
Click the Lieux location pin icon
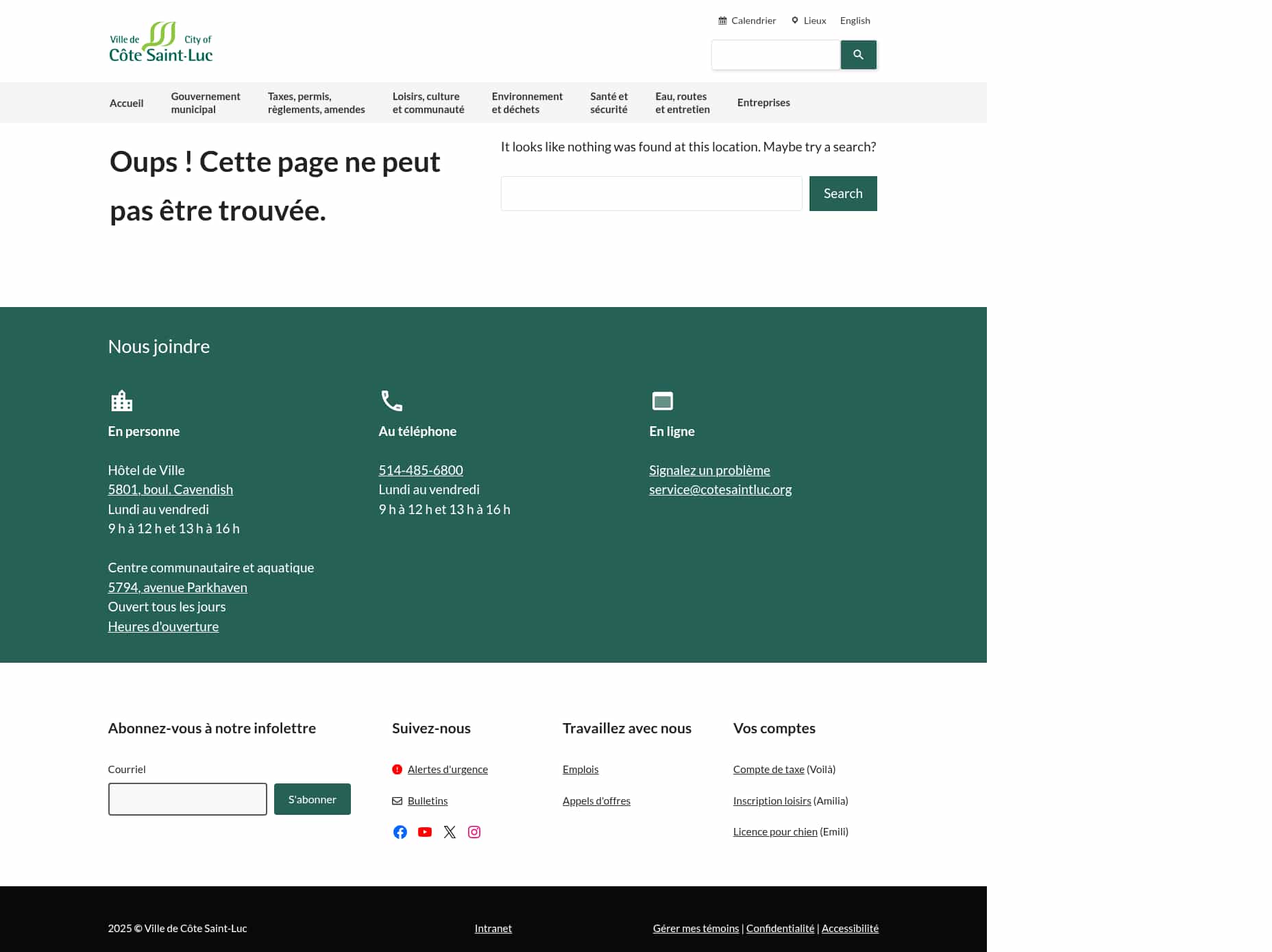(795, 20)
